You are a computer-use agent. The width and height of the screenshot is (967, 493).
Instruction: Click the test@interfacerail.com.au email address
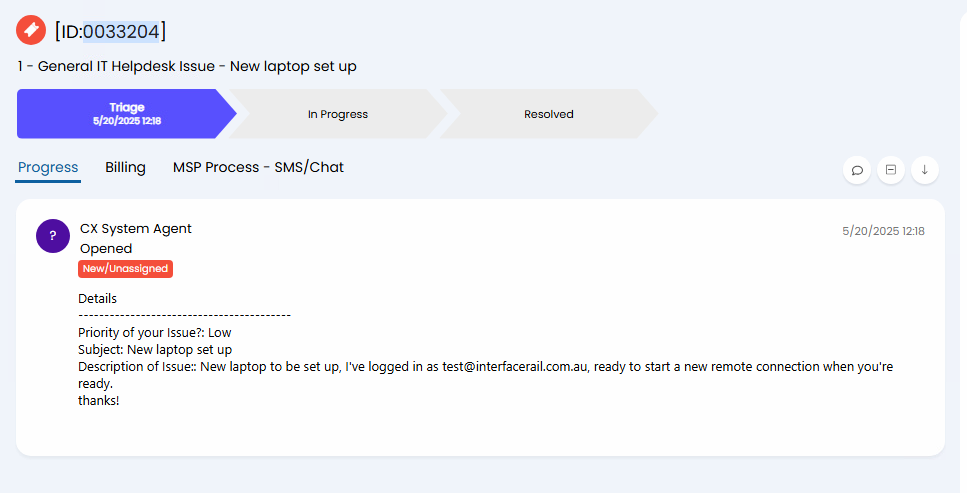(x=515, y=367)
